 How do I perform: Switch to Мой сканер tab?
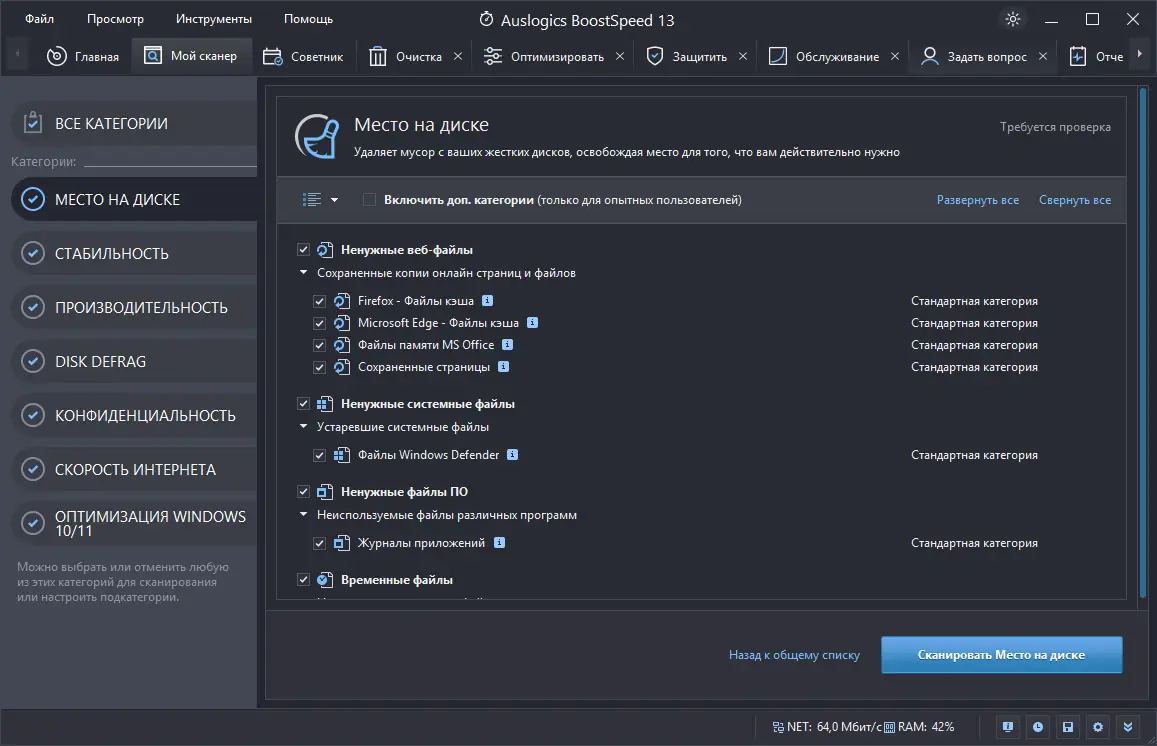coord(192,56)
